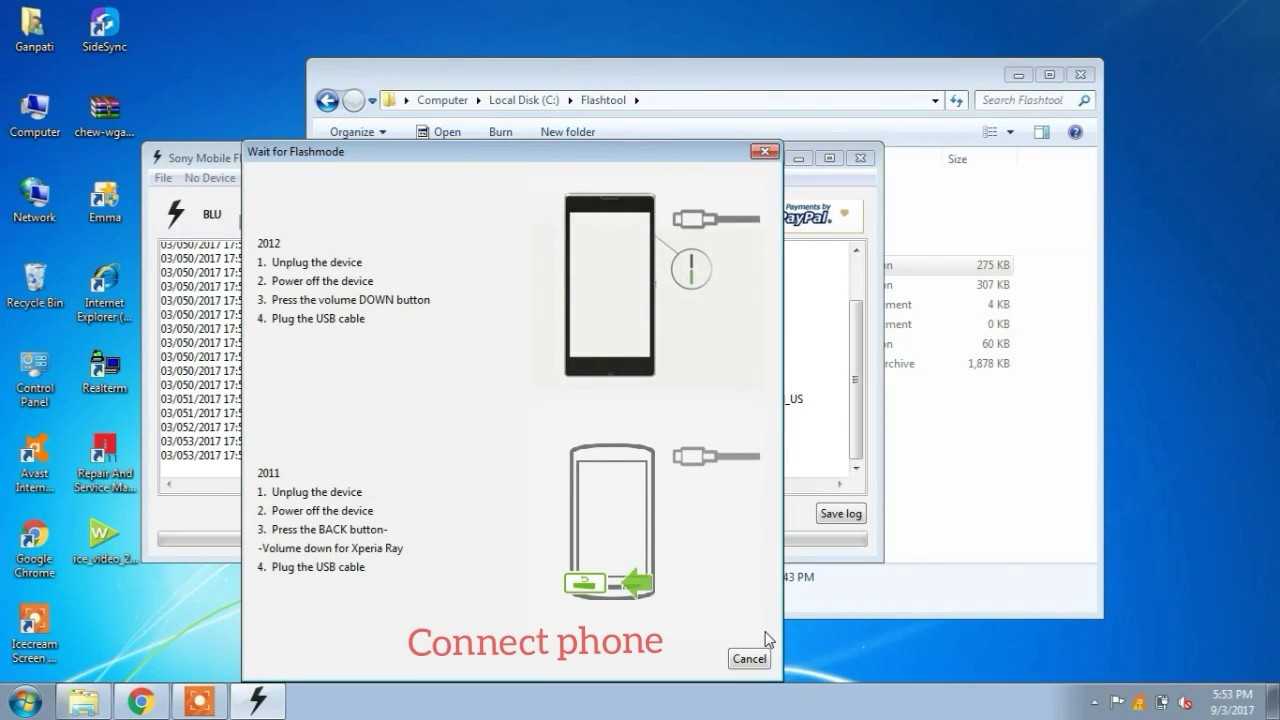The width and height of the screenshot is (1280, 720).
Task: Click the Windows Start button
Action: [x=24, y=701]
